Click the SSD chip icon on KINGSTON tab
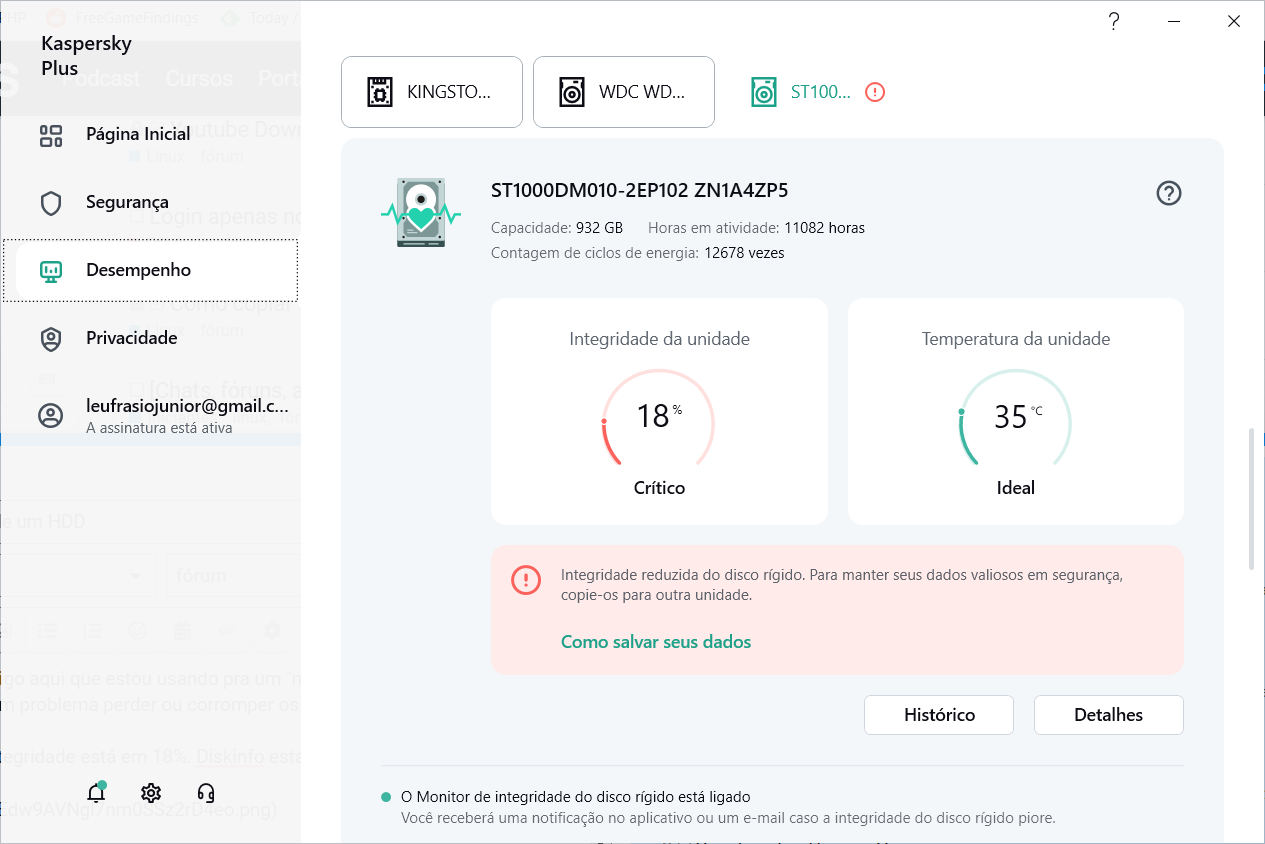The width and height of the screenshot is (1265, 844). tap(380, 92)
